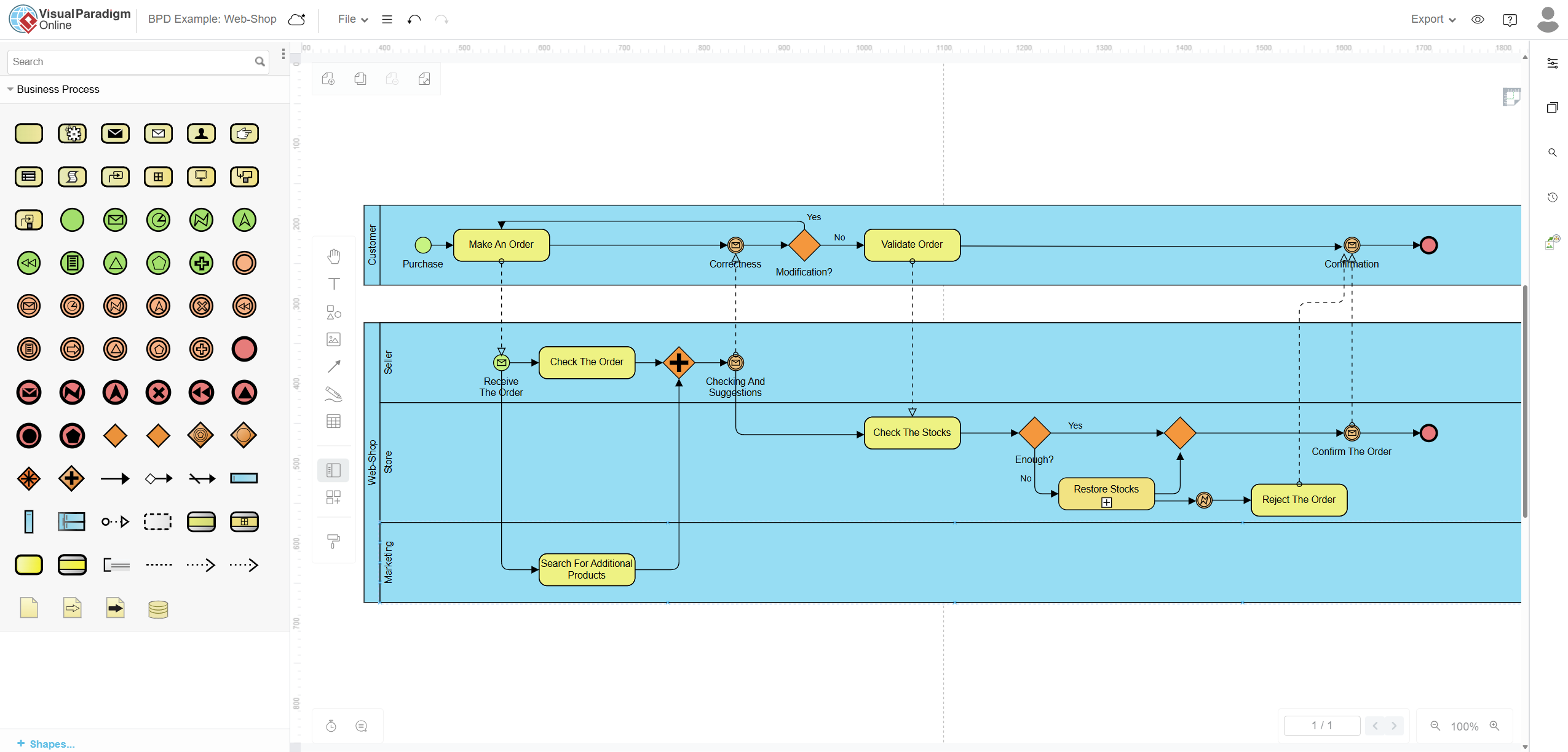The width and height of the screenshot is (1568, 752).
Task: Select the Restore Stocks sub-process
Action: tap(1106, 494)
